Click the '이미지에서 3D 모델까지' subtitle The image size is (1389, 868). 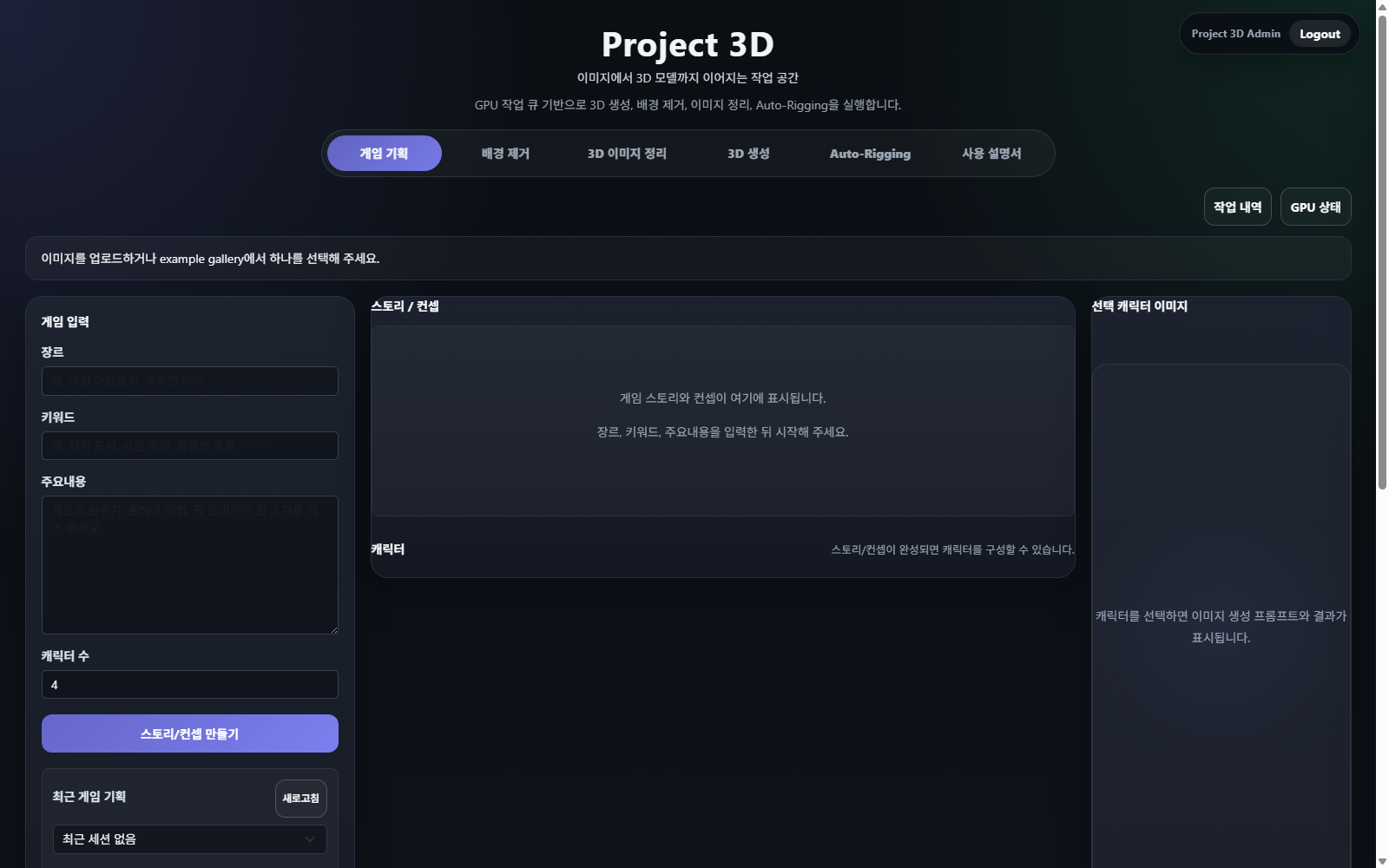pyautogui.click(x=688, y=78)
